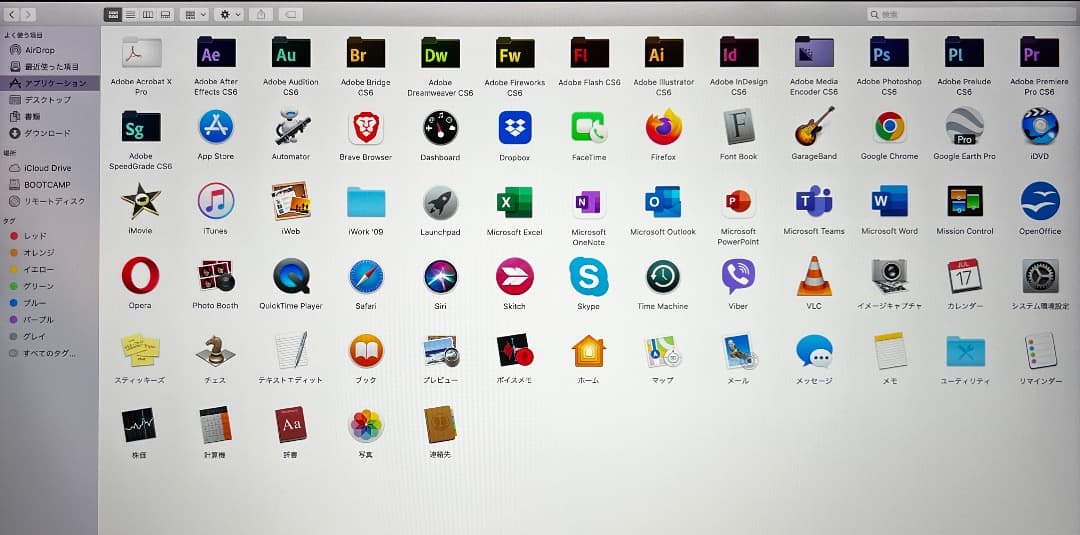
Task: Select the Viber app icon
Action: click(738, 276)
